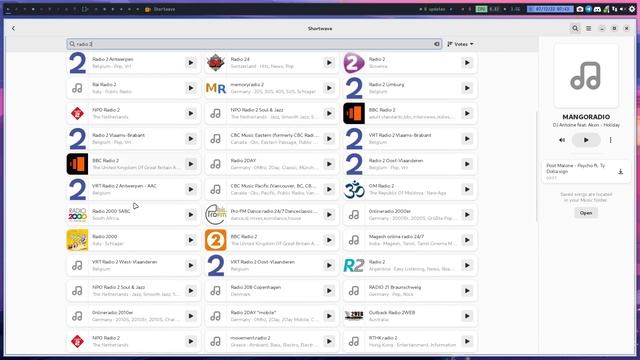640x360 pixels.
Task: Open Radio 2DAY "mobile" station card
Action: coord(271,316)
